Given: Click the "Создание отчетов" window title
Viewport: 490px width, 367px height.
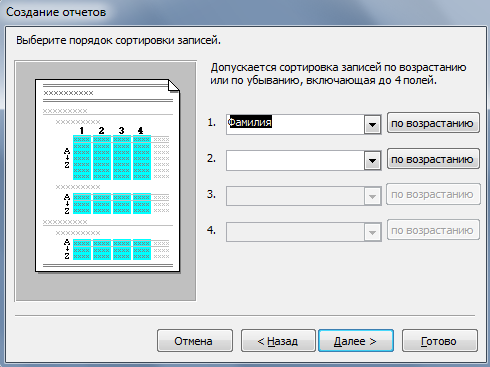Looking at the screenshot, I should coord(56,12).
